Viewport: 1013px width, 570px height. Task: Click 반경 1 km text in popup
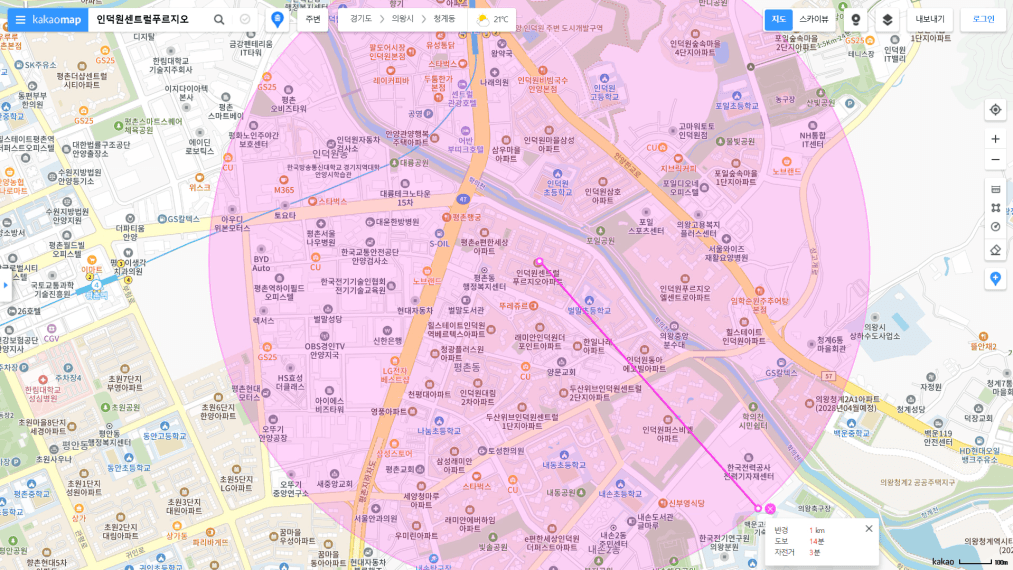click(x=800, y=530)
